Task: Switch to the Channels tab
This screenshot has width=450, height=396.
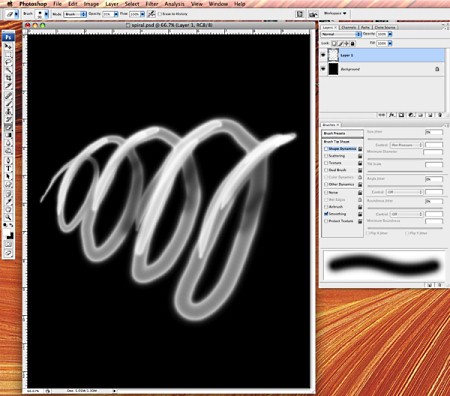Action: tap(349, 27)
